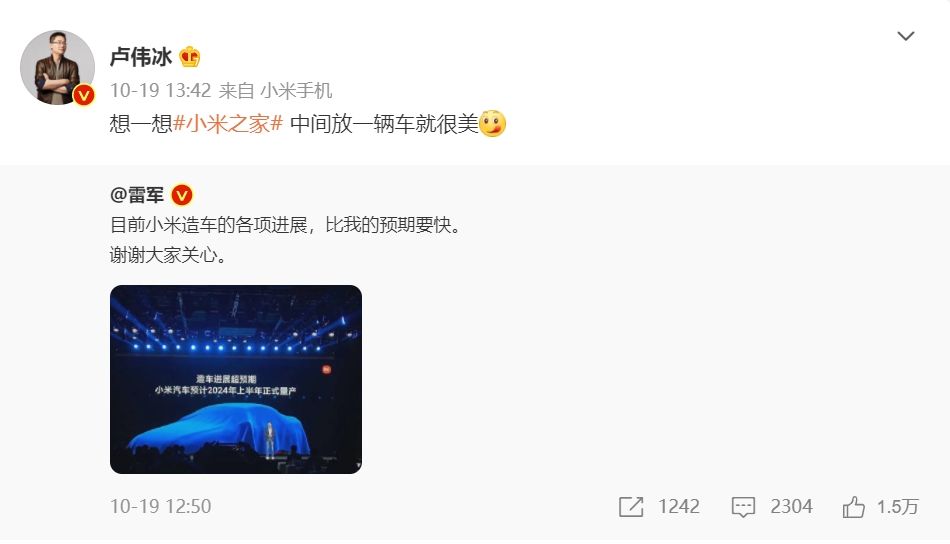The height and width of the screenshot is (544, 950).
Task: Open the quoted post text about 小米造车
Action: tap(287, 240)
